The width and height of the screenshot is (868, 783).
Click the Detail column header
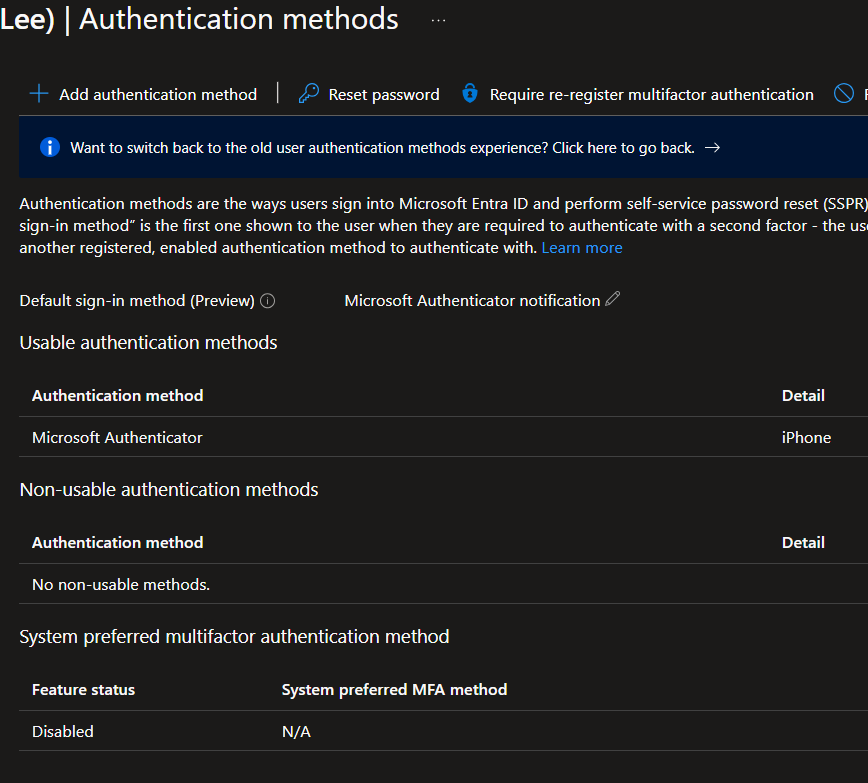[803, 395]
